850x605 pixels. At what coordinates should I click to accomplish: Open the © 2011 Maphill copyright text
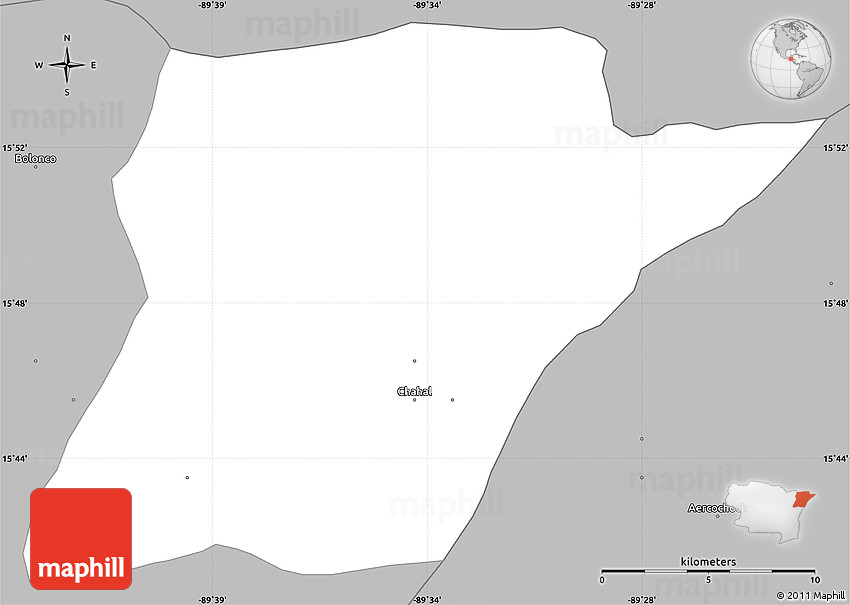803,596
